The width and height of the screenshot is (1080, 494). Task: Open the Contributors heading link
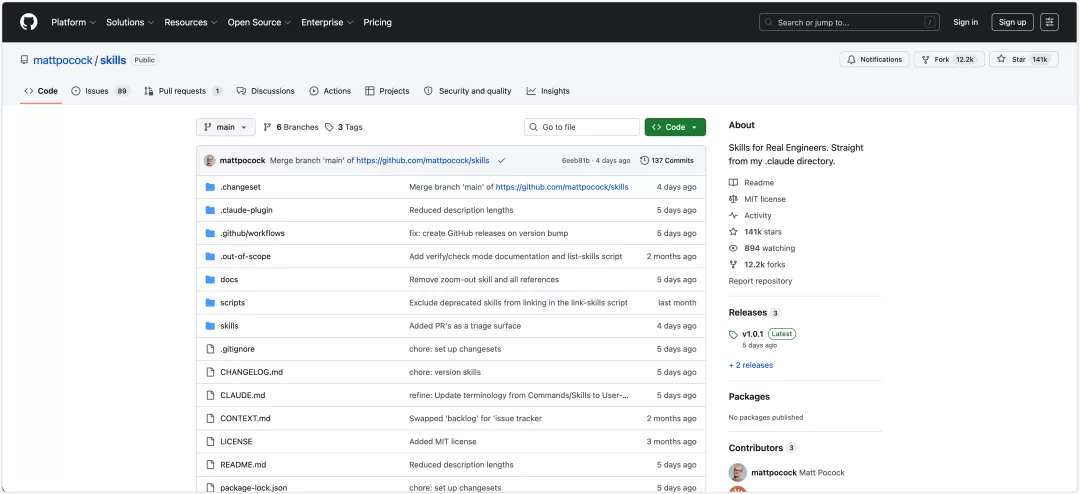756,448
